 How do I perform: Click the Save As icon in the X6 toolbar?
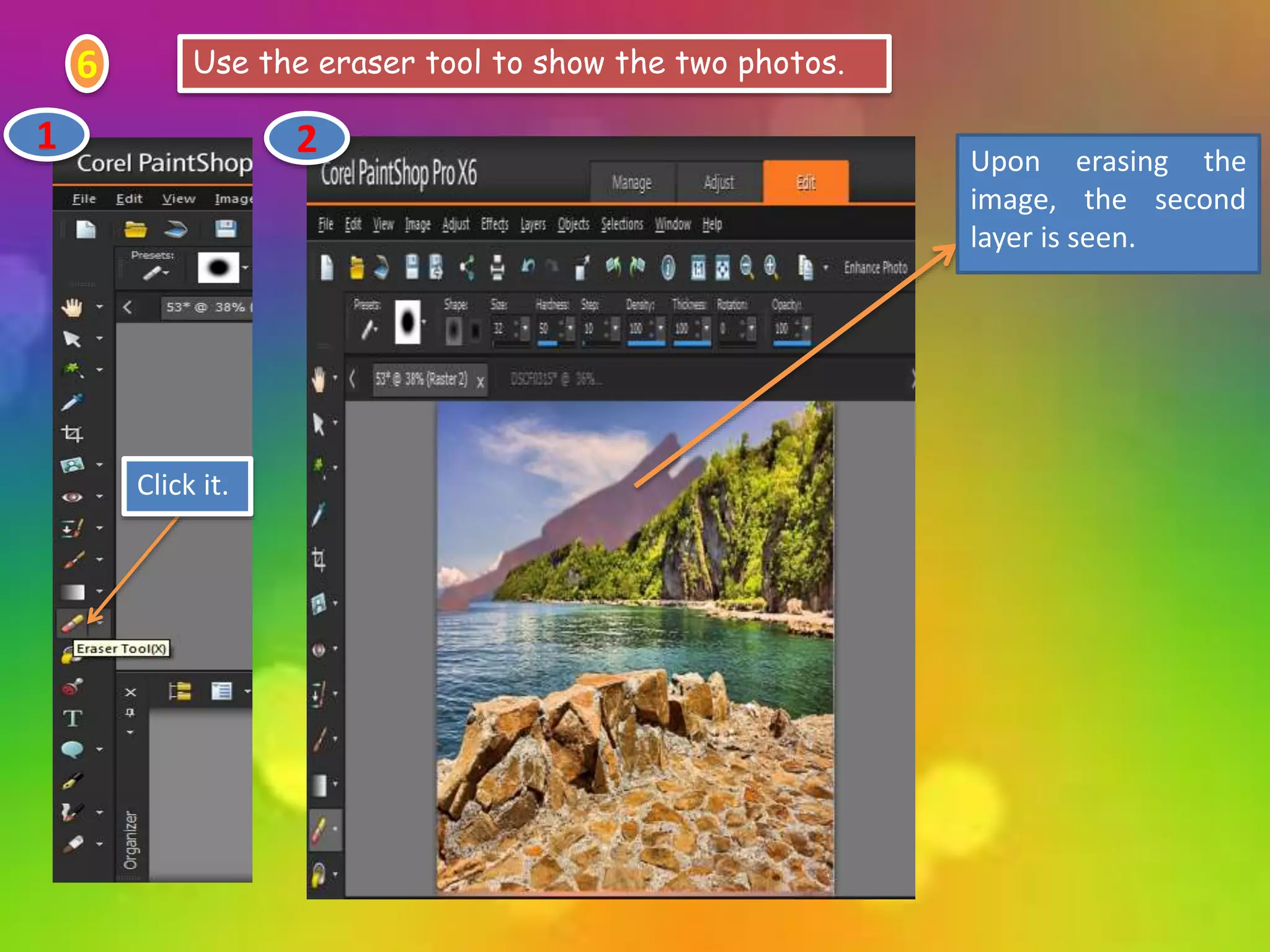point(436,267)
